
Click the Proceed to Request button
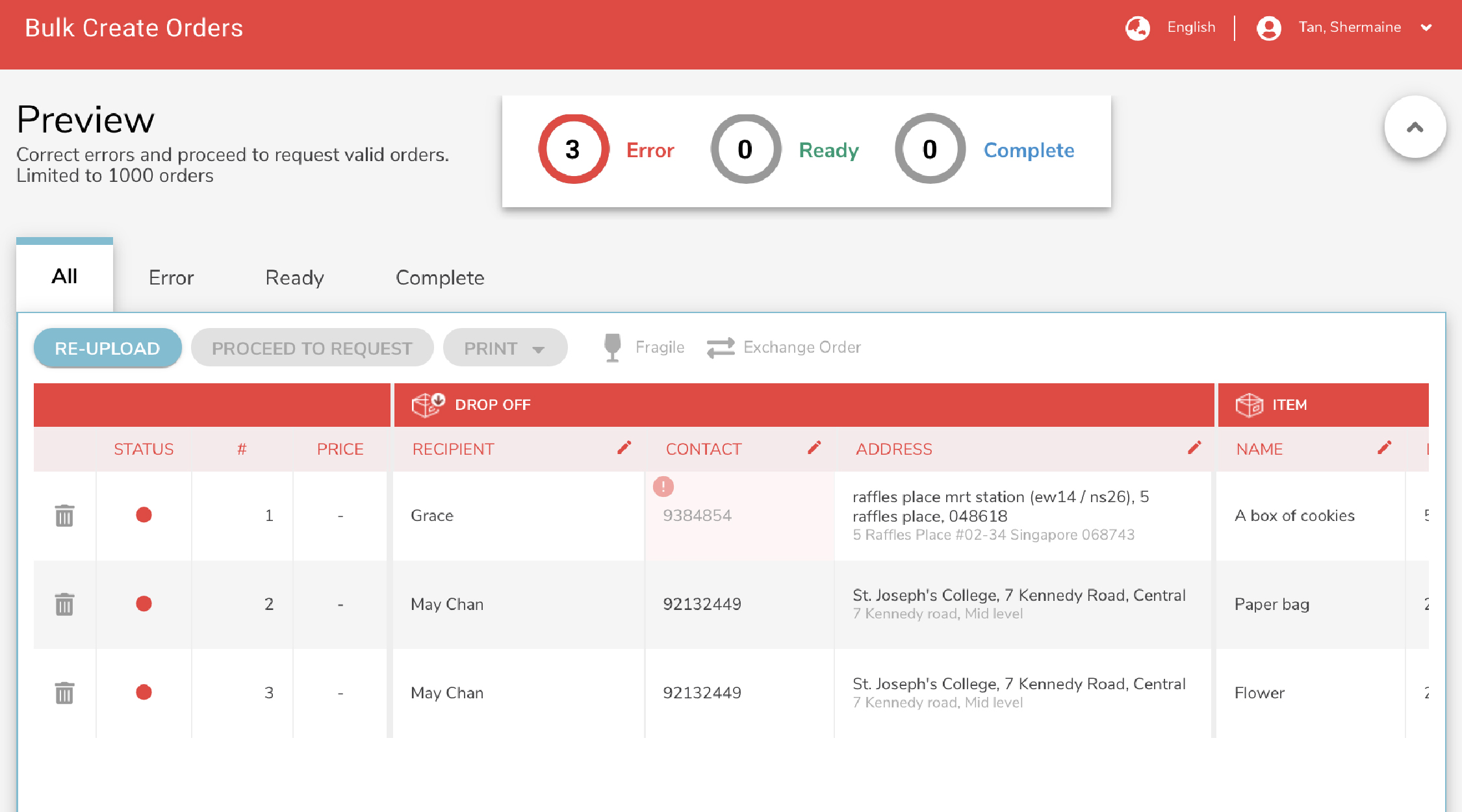pos(312,348)
